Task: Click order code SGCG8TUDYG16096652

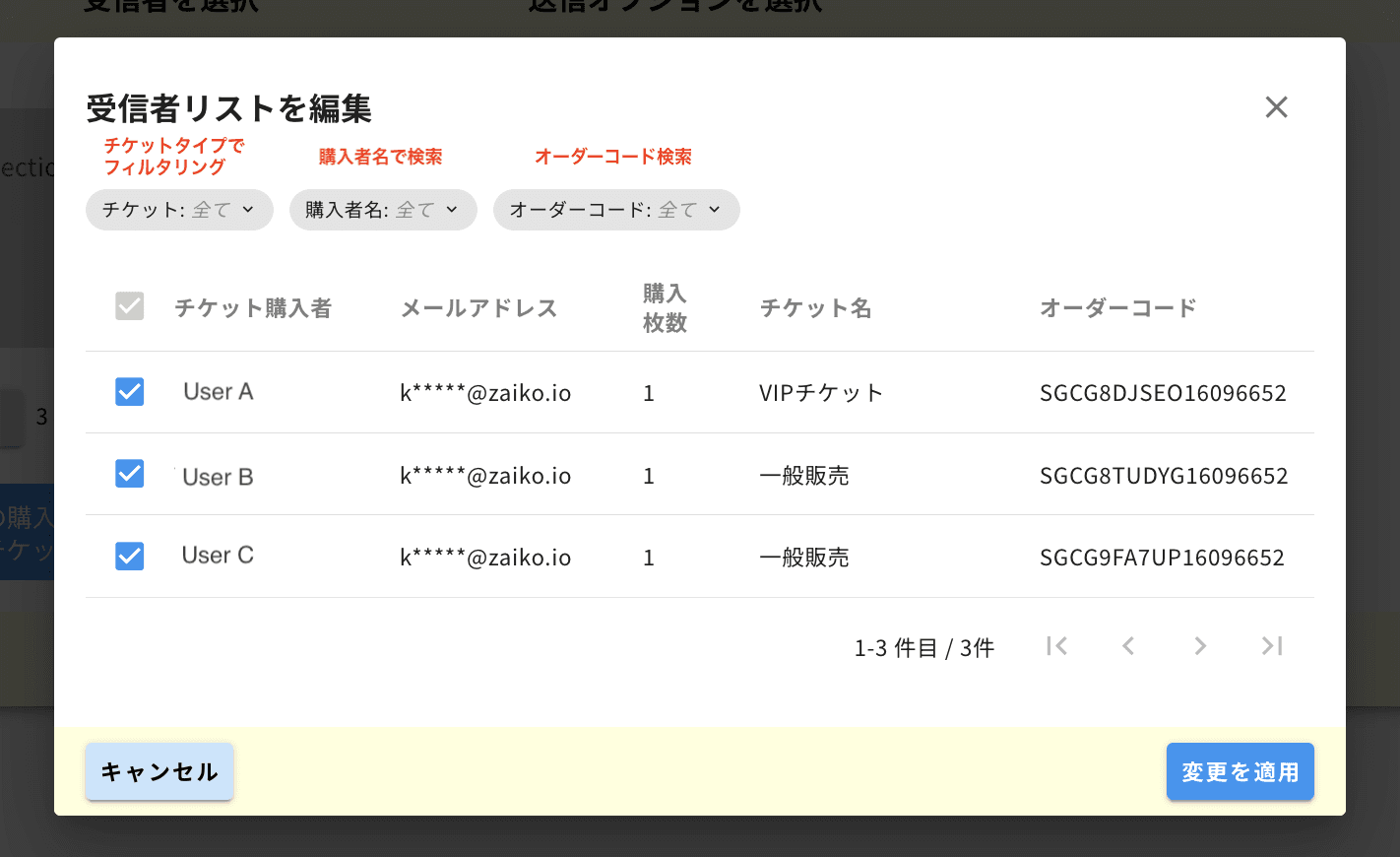Action: point(1164,474)
